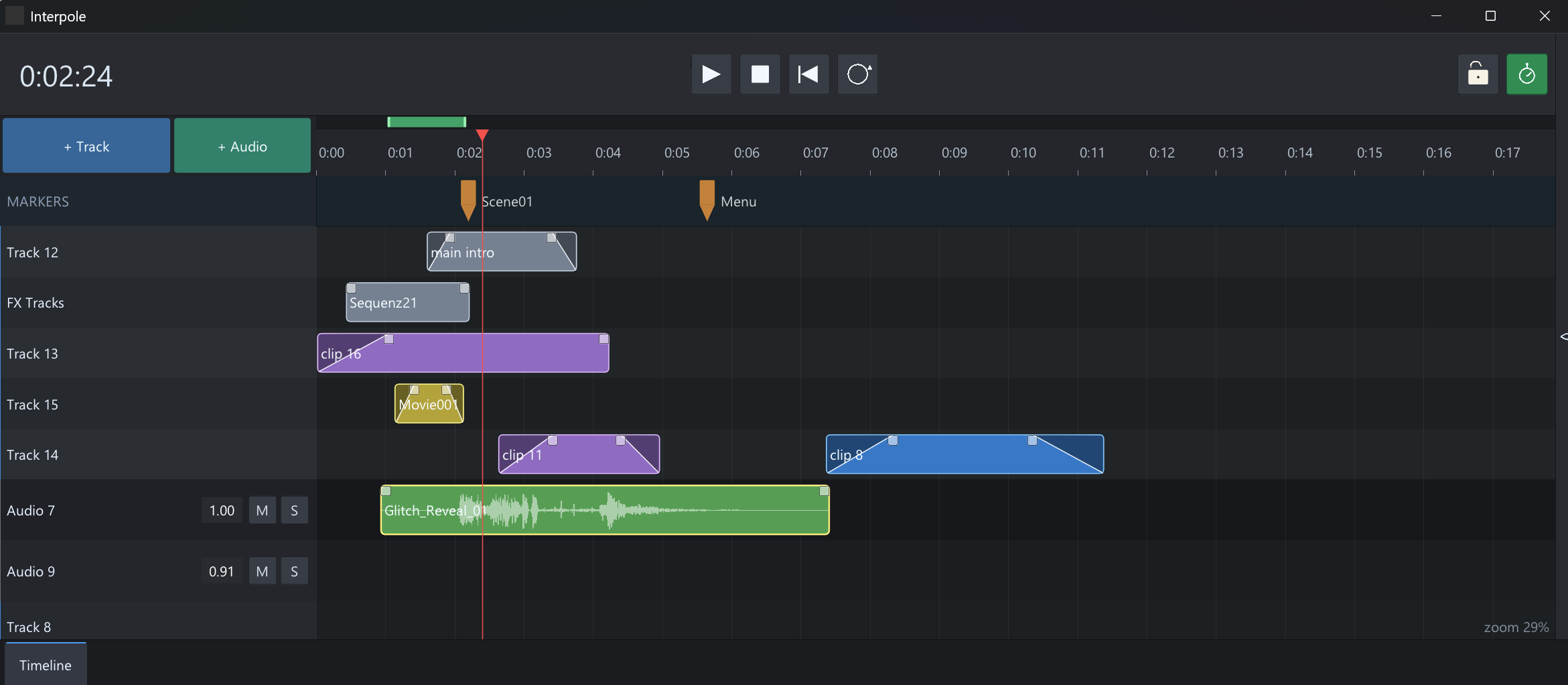Screen dimensions: 1568x685
Task: Click the 0:10 ruler time label
Action: click(x=1023, y=153)
